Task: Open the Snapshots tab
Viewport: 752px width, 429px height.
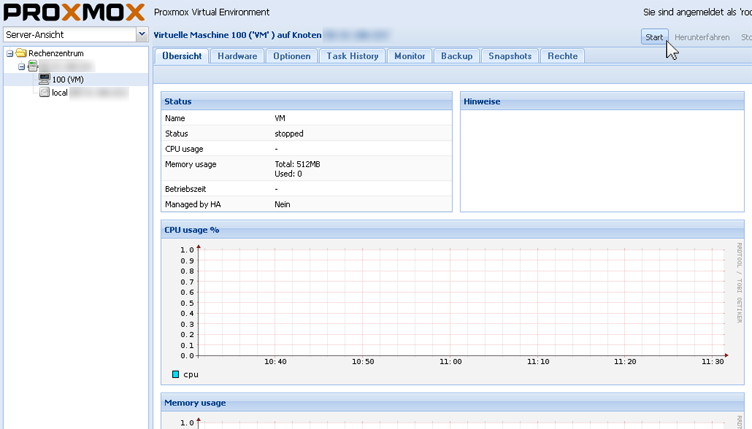Action: [510, 56]
